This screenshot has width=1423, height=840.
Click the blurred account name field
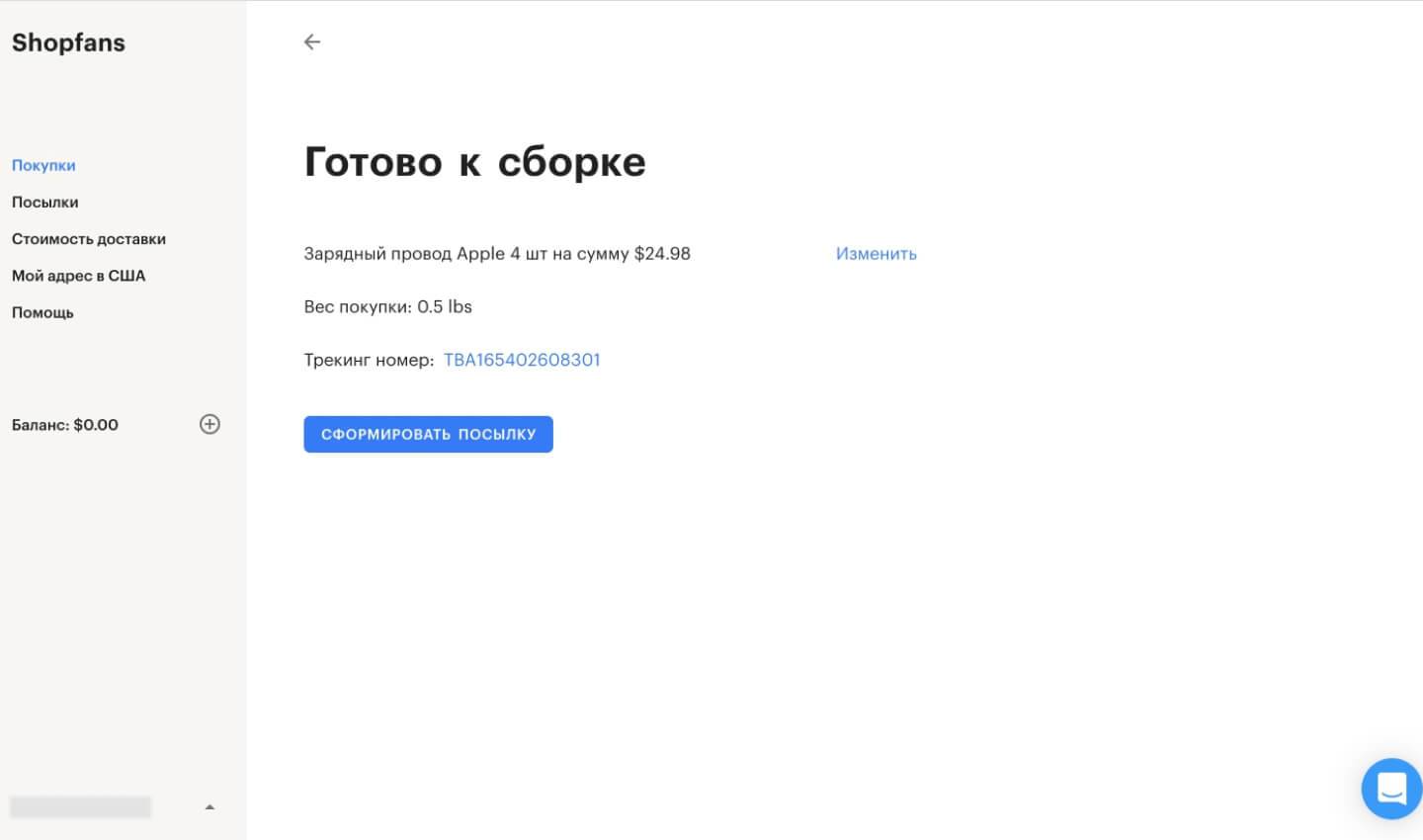tap(81, 807)
